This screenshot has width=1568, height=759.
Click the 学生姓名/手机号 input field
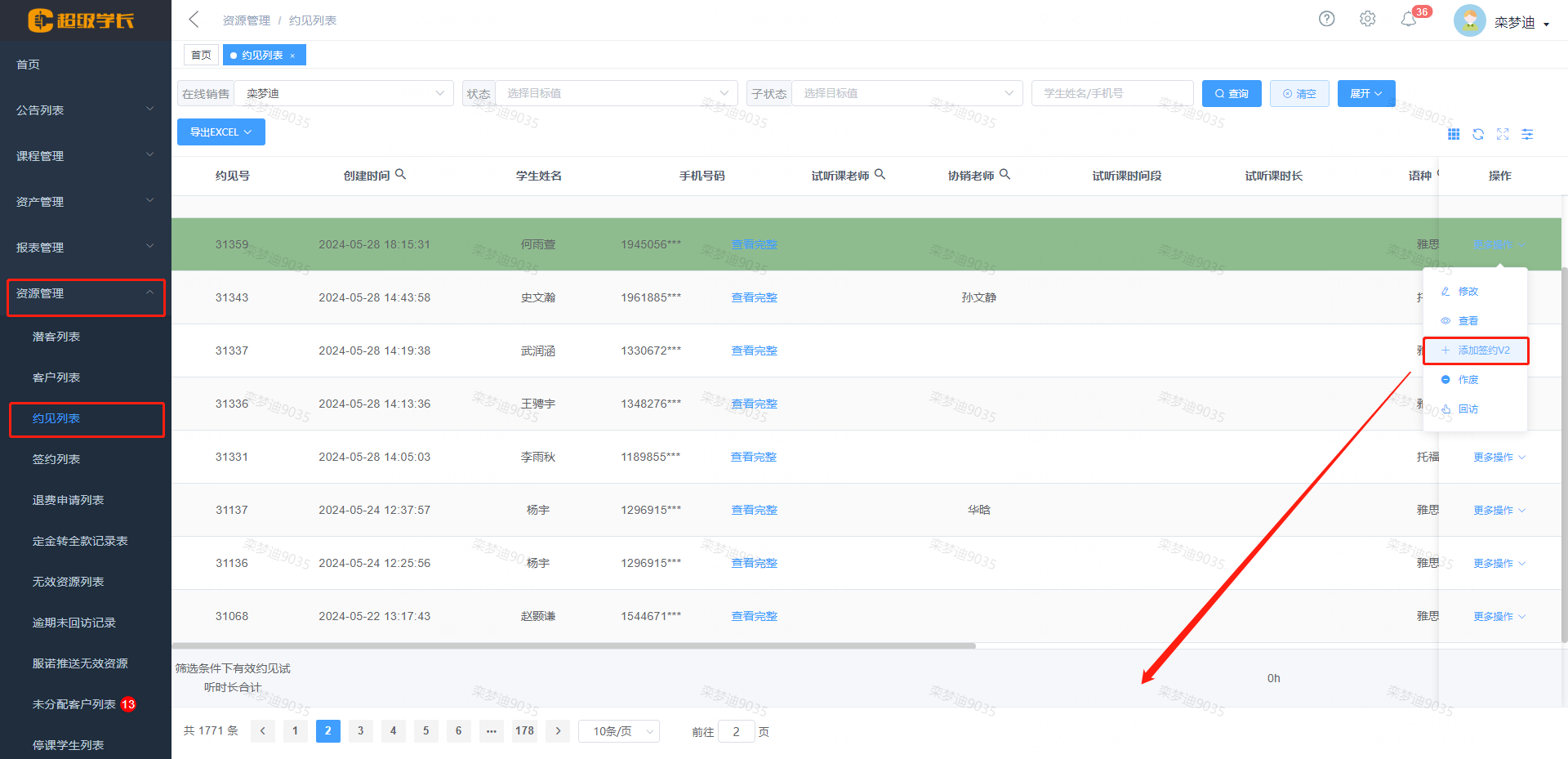1111,93
